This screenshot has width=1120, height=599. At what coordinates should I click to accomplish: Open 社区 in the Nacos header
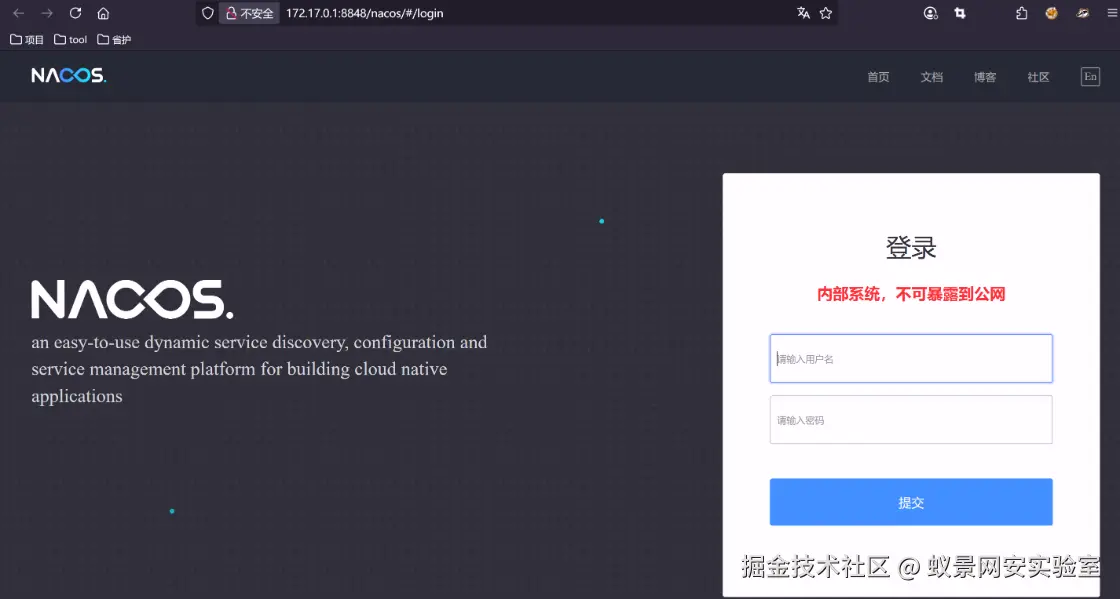pos(1038,77)
